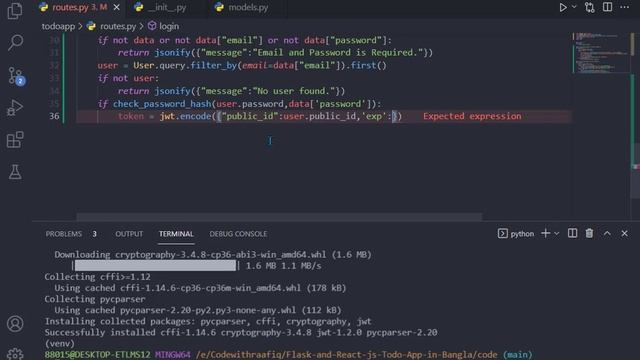Click 'Collecting pycparser' terminal line
Image resolution: width=640 pixels, height=360 pixels.
point(95,299)
